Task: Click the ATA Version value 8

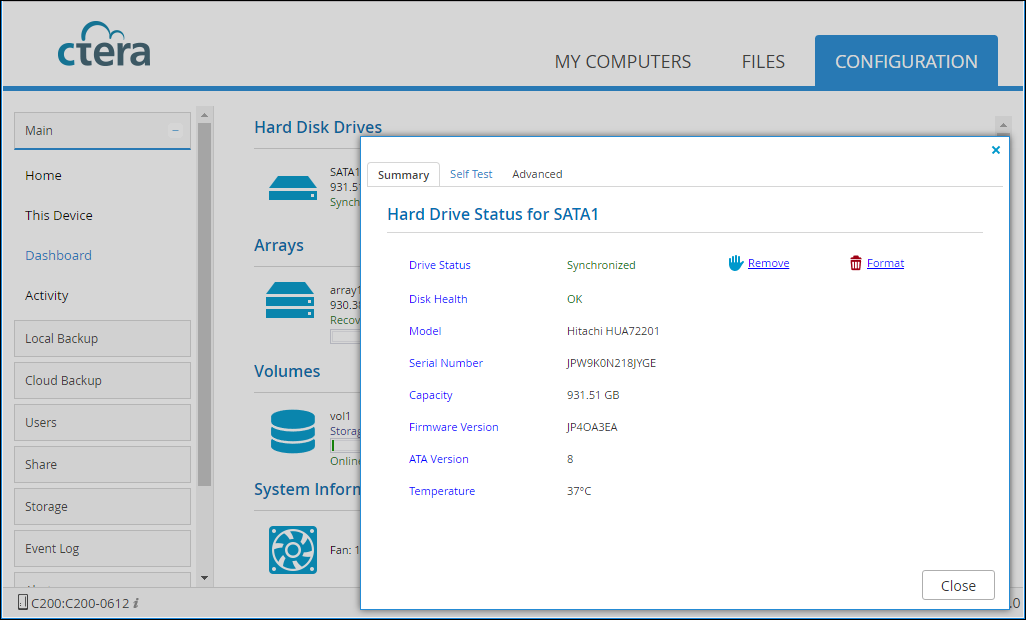Action: pyautogui.click(x=570, y=459)
